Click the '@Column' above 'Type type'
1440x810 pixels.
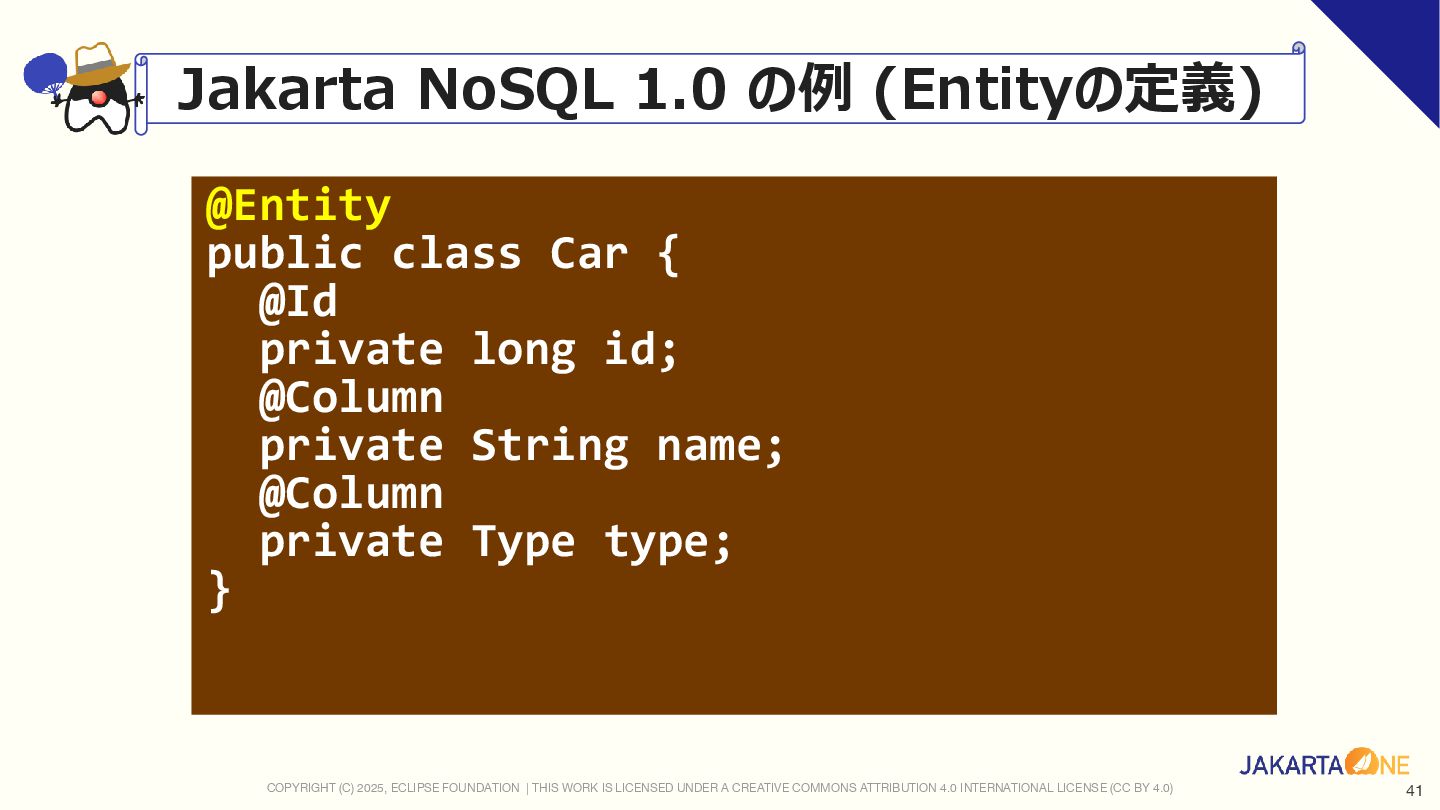point(351,493)
